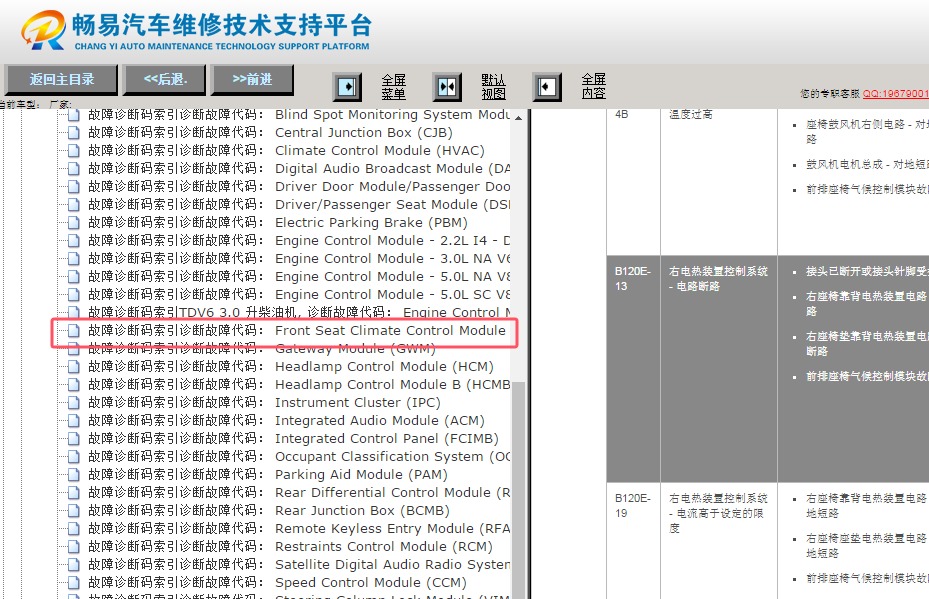This screenshot has width=929, height=599.
Task: Click document icon beside Rear Junction Box
Action: (73, 511)
